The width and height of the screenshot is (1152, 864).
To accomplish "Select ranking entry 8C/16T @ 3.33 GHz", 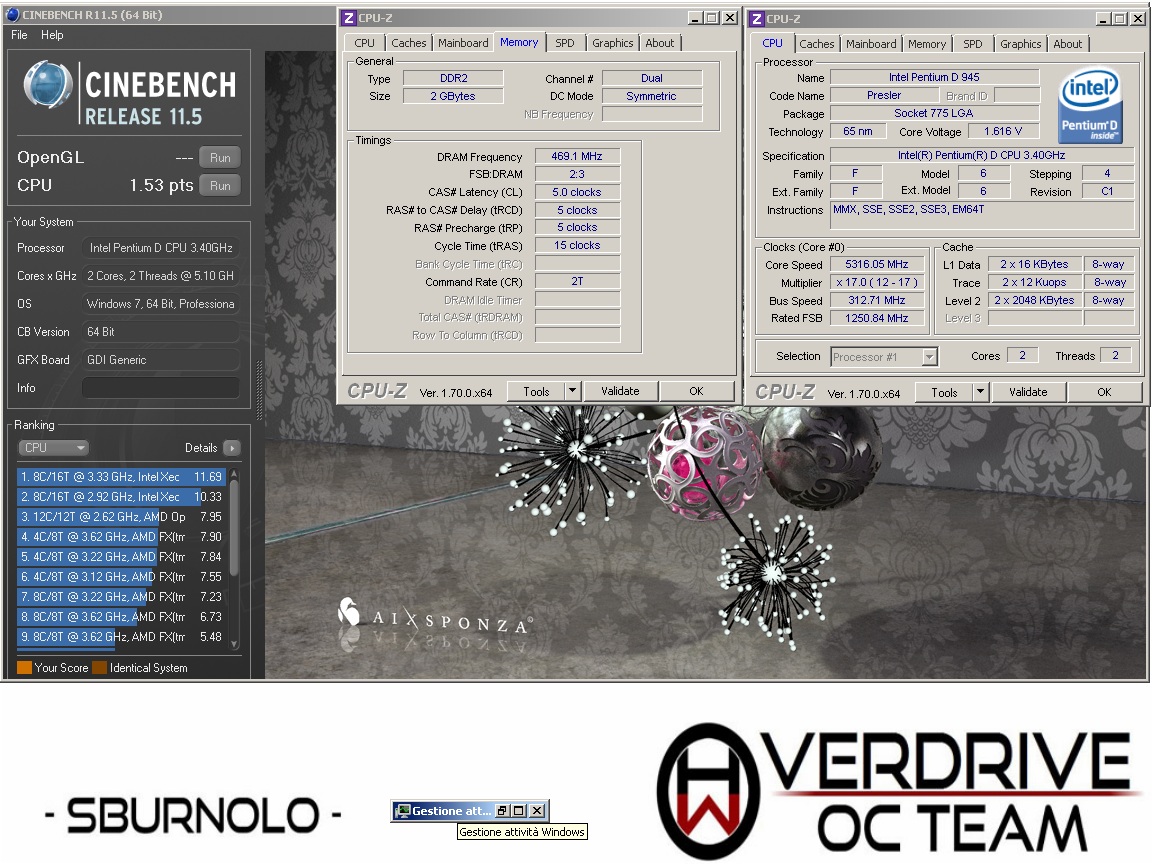I will [121, 477].
